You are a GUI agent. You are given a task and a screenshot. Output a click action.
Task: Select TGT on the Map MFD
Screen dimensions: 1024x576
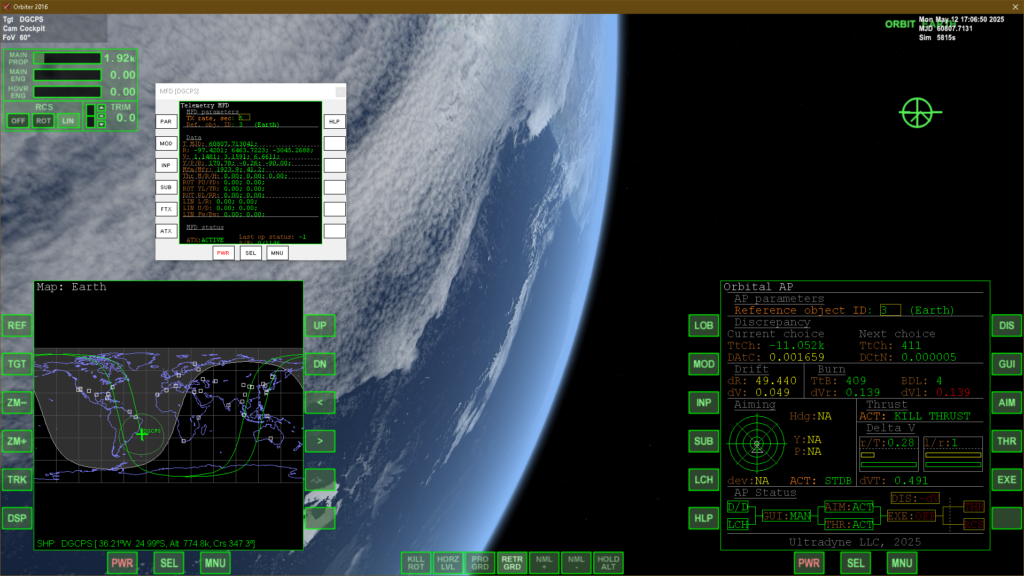[x=17, y=364]
